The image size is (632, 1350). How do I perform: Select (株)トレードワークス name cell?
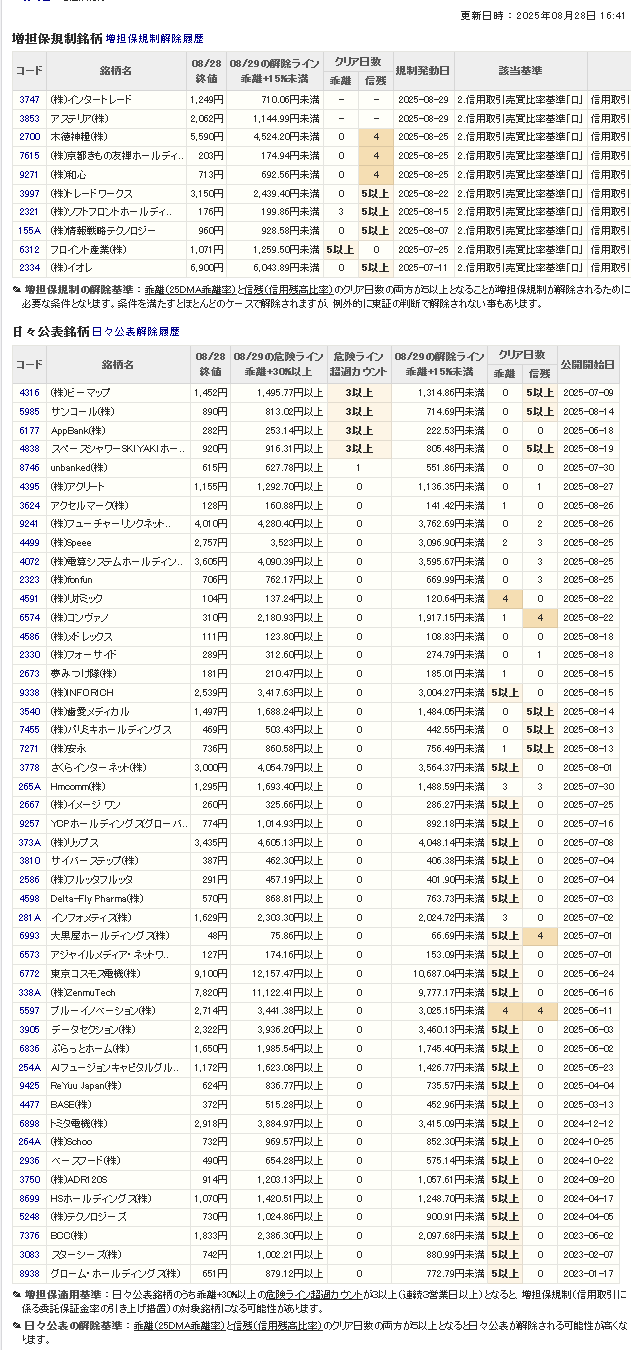pyautogui.click(x=117, y=193)
